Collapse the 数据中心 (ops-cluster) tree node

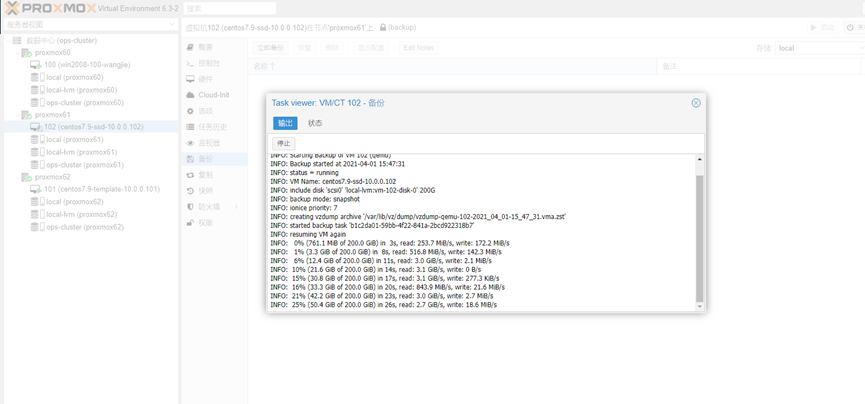click(8, 40)
